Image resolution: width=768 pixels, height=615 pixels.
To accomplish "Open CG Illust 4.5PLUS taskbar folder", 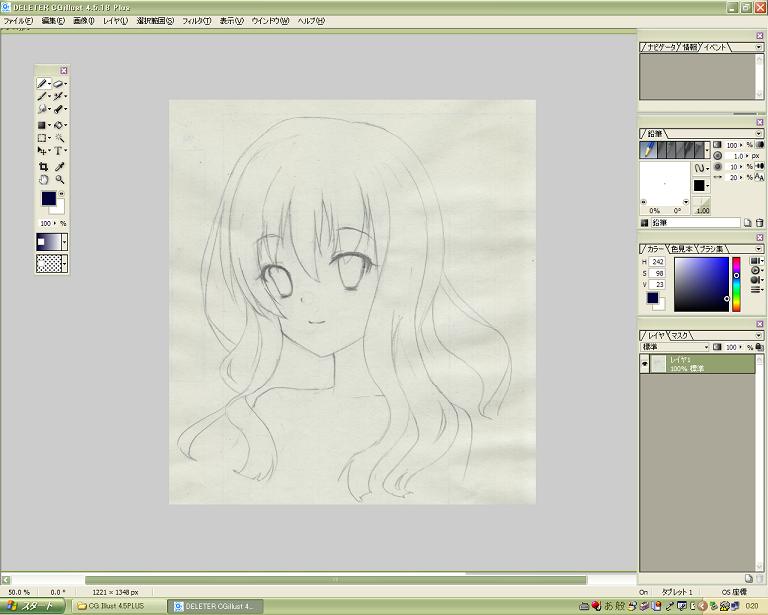I will point(118,606).
